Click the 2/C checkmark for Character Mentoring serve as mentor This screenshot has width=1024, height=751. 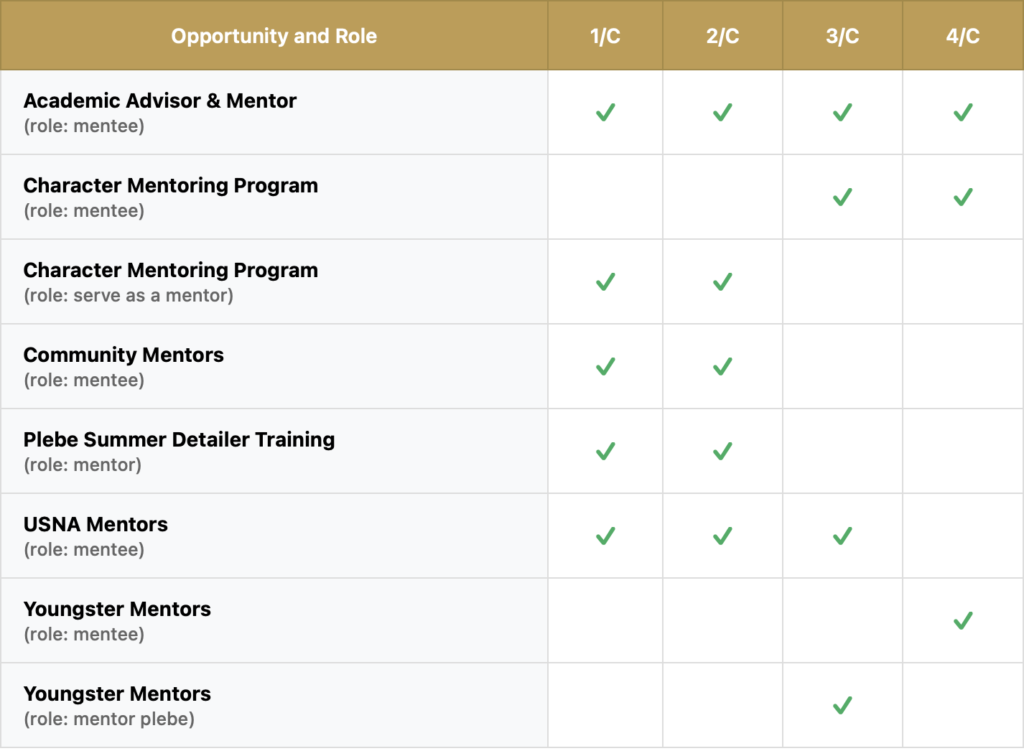click(x=722, y=282)
